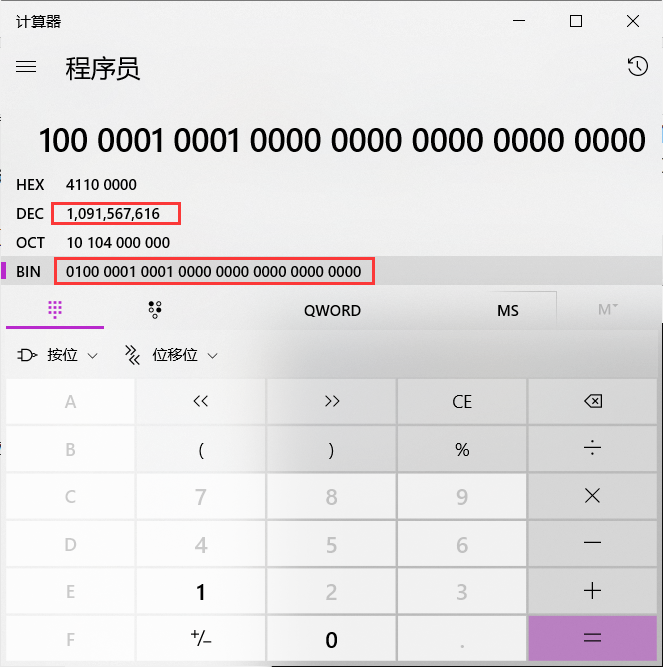Click the plus operator key
Viewport: 663px width, 667px height.
[x=593, y=591]
